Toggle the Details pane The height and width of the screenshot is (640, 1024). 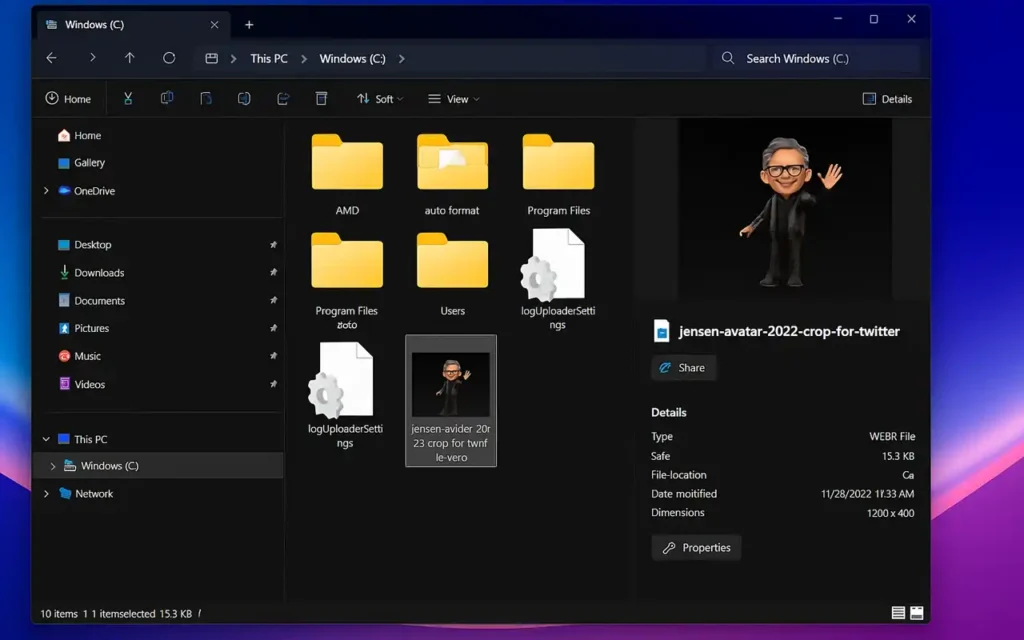coord(888,98)
